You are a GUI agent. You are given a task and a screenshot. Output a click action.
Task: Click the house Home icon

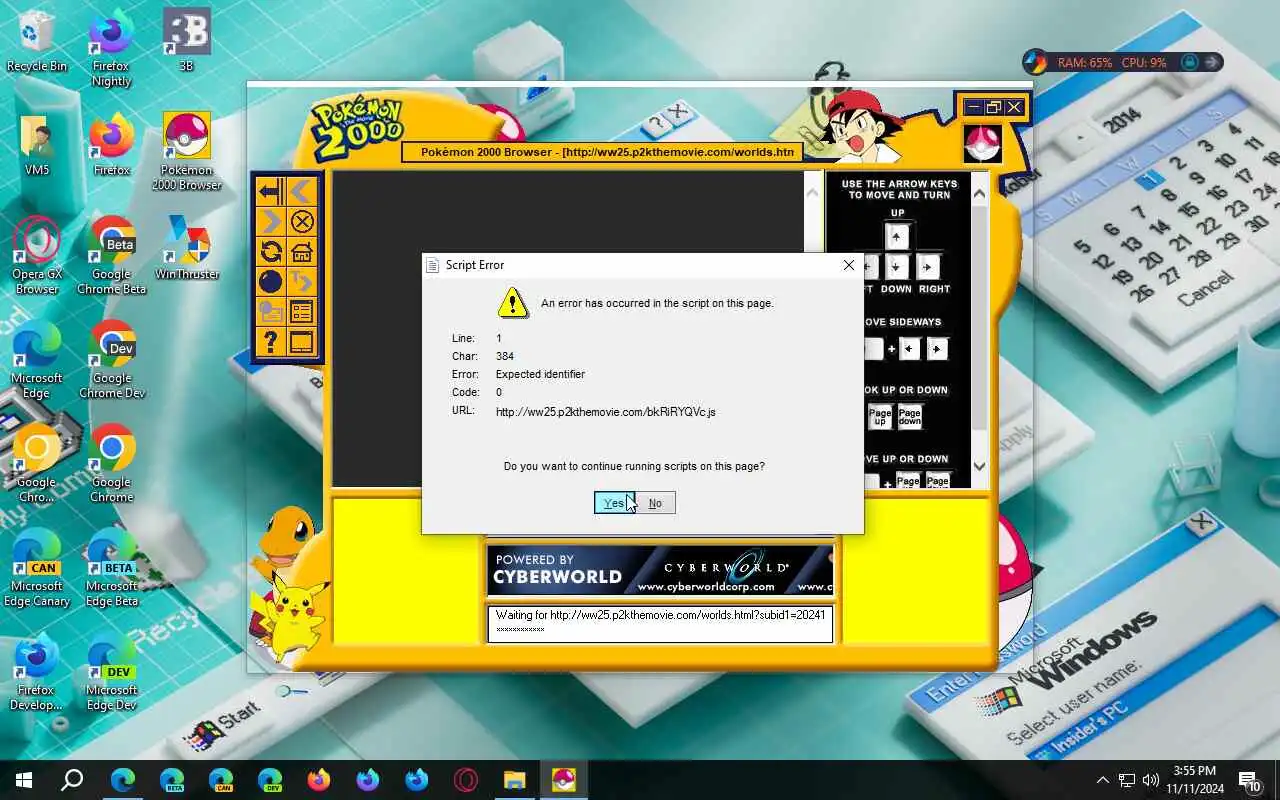(x=302, y=252)
